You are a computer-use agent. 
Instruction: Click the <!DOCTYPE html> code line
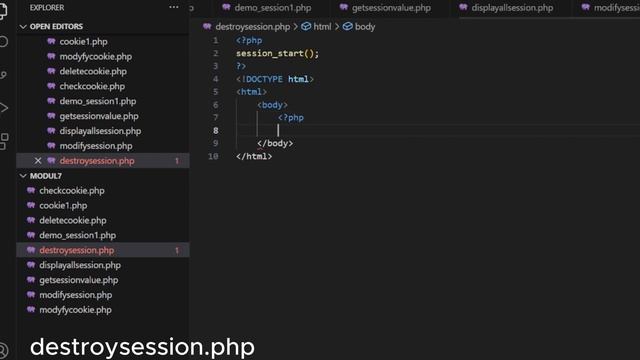pyautogui.click(x=275, y=79)
